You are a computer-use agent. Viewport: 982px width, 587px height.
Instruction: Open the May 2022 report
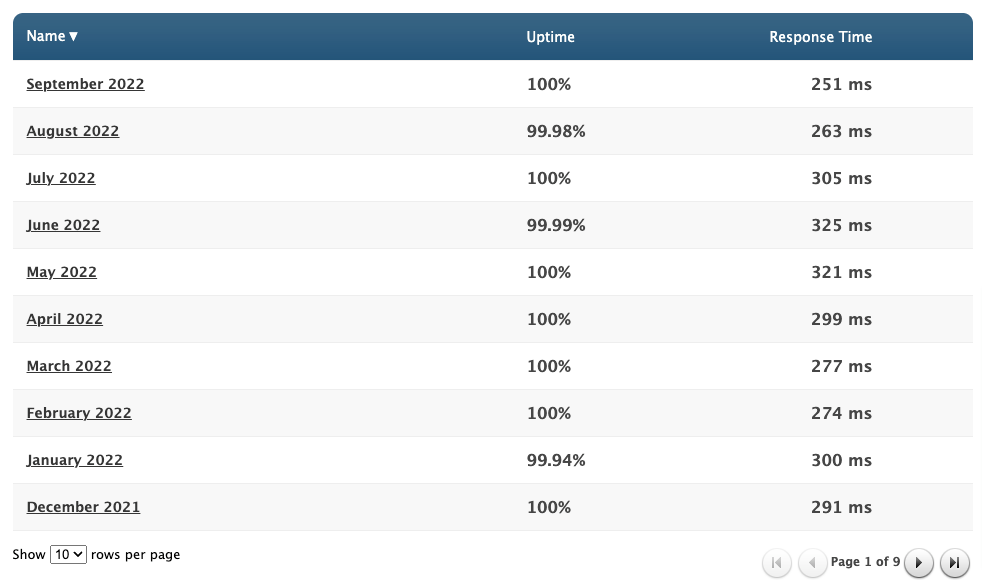coord(62,272)
